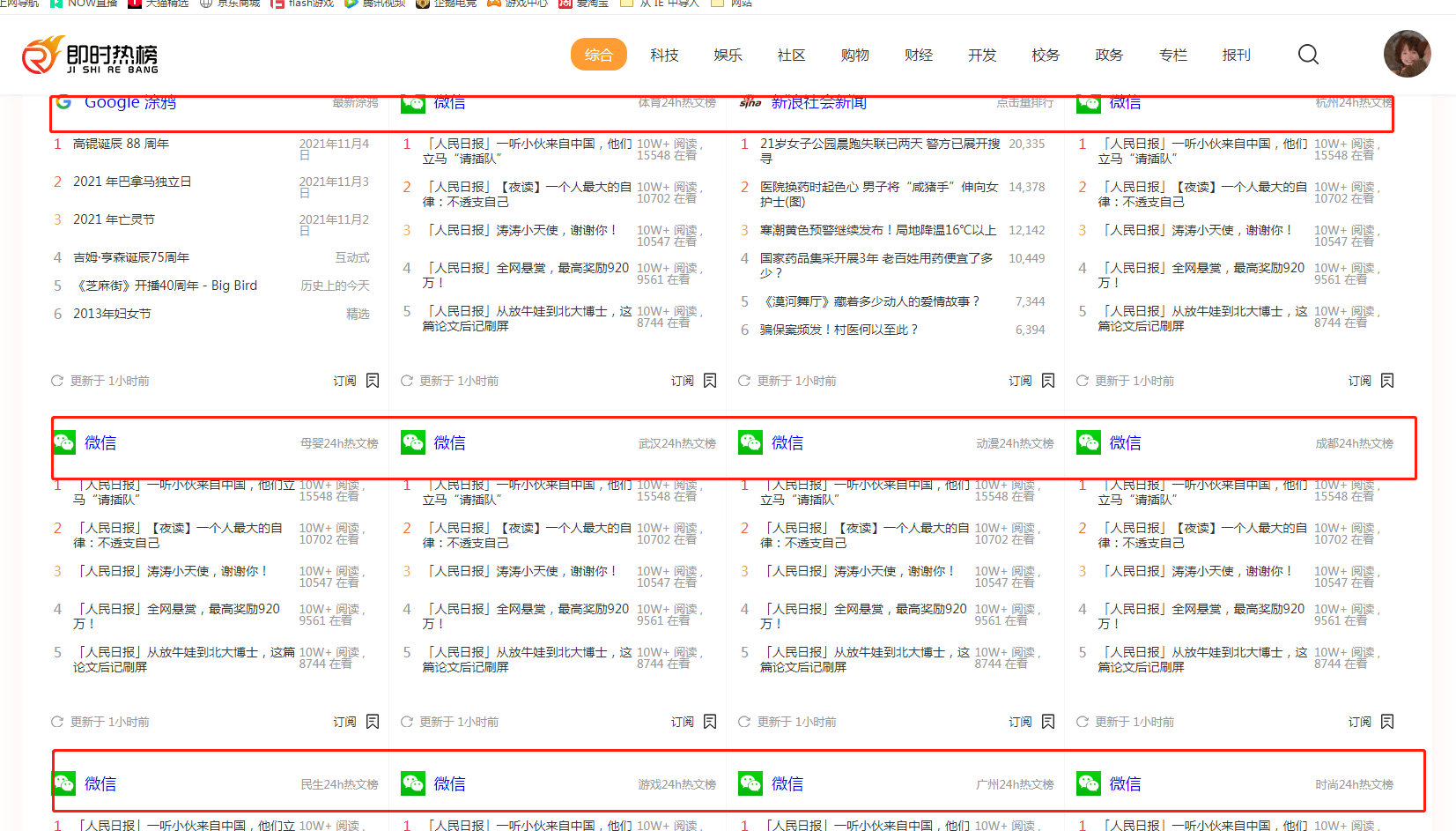Screen dimensions: 1456x831
Task: Click 订阅 on 杭州24h热文榜 card
Action: [x=1359, y=381]
